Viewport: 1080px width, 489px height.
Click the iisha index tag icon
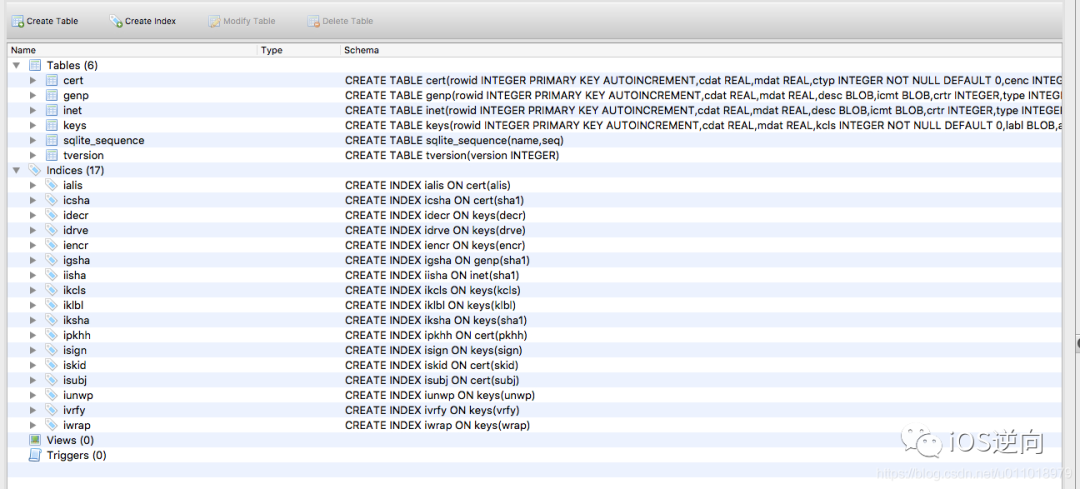click(52, 275)
